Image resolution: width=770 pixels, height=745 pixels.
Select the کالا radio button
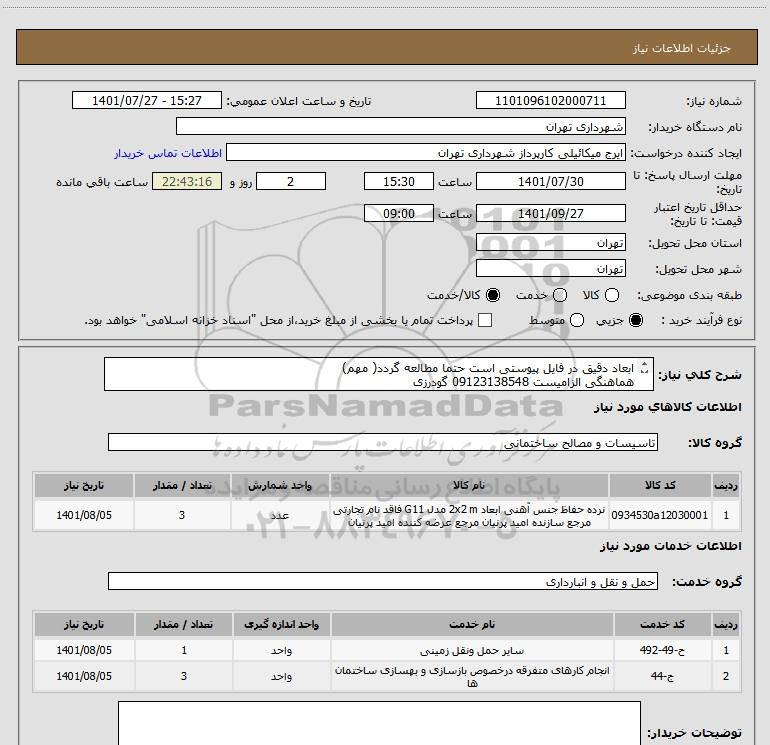coord(611,295)
